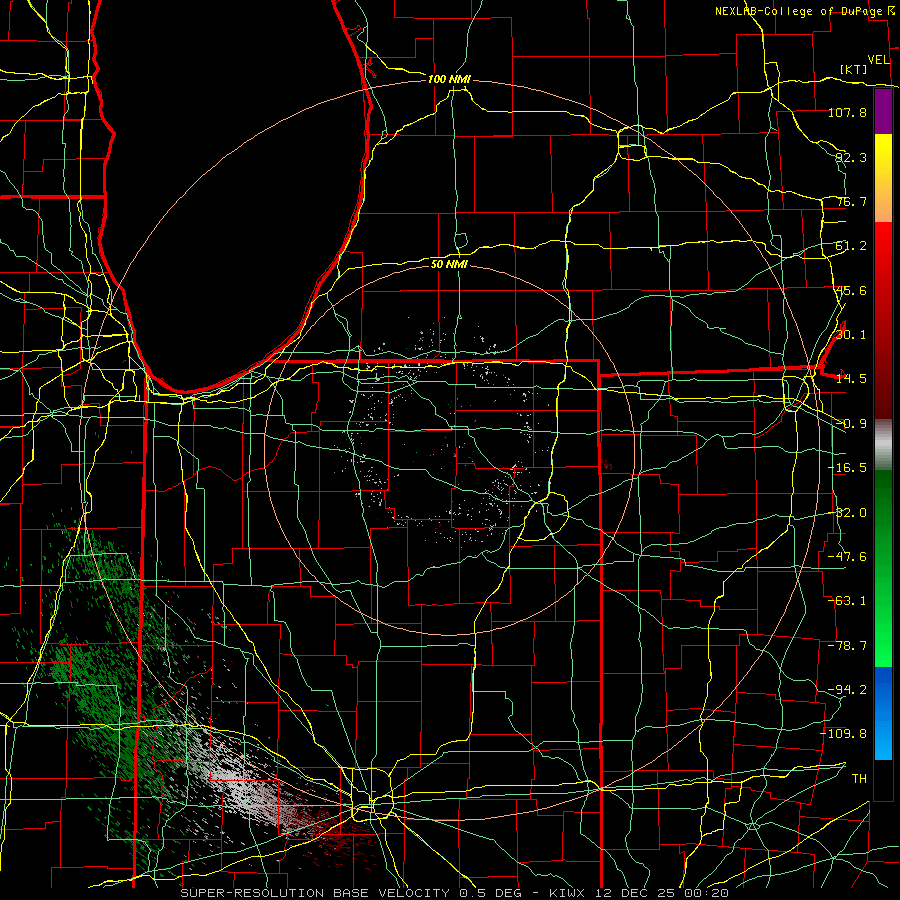
Task: Select the -78.7 legend value
Action: [847, 646]
